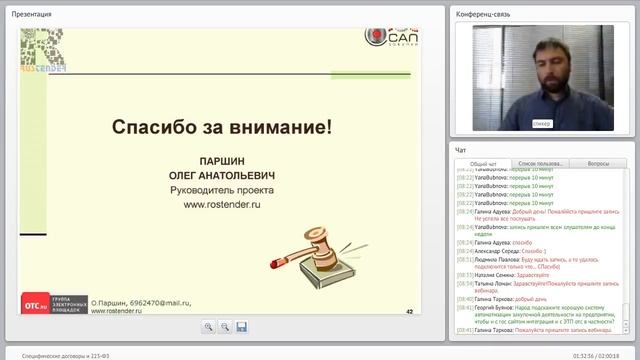
Task: Click Галина Таркова's Пожалуйста пришлите message
Action: click(x=534, y=330)
